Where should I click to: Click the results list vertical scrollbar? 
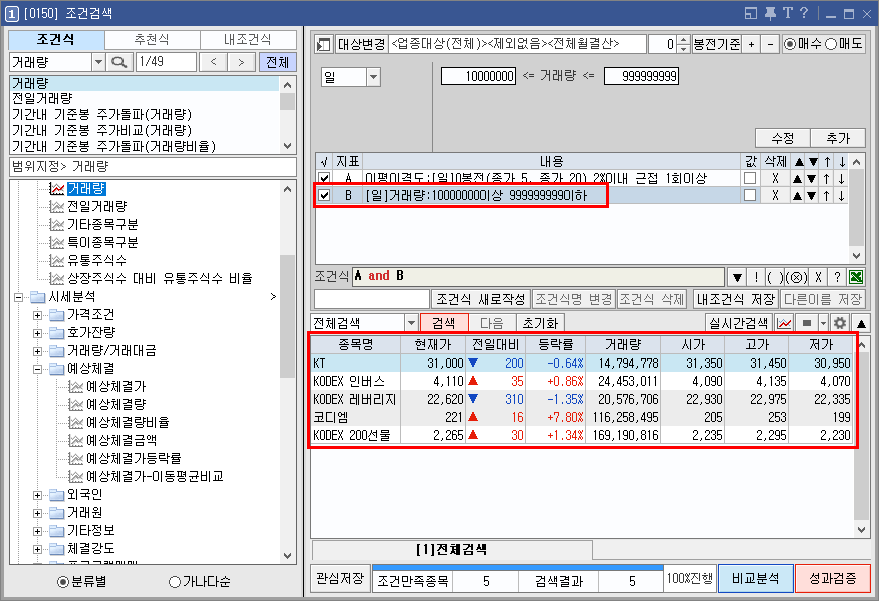click(861, 436)
